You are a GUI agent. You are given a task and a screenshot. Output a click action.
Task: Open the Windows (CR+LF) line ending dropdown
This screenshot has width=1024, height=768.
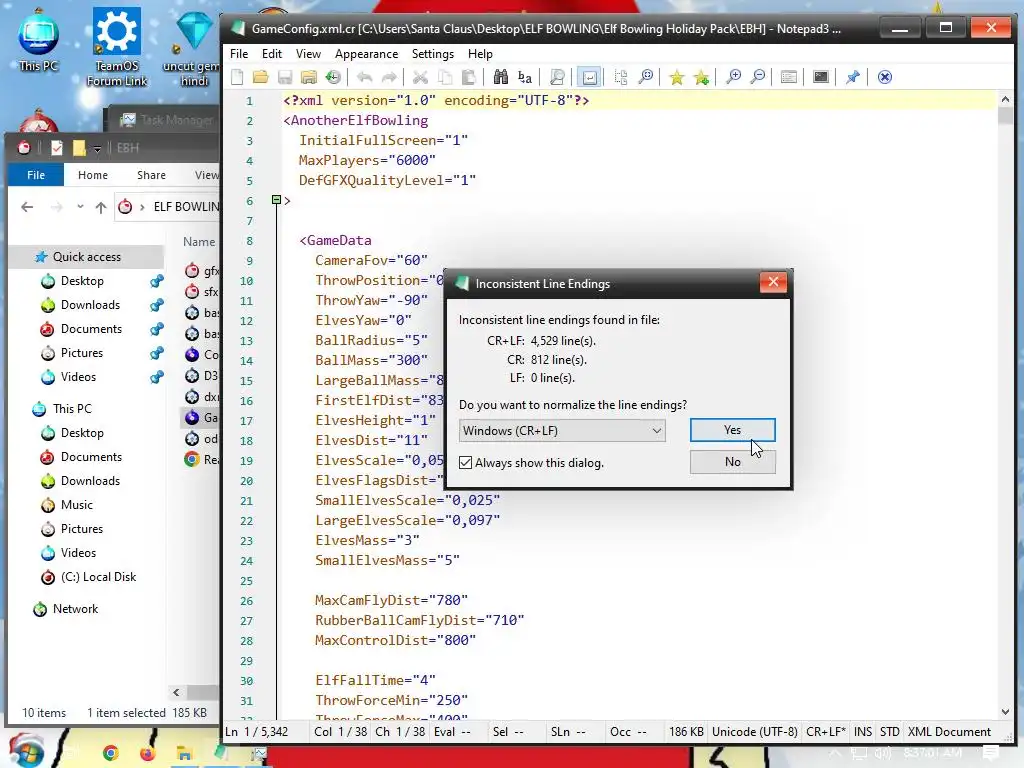562,430
